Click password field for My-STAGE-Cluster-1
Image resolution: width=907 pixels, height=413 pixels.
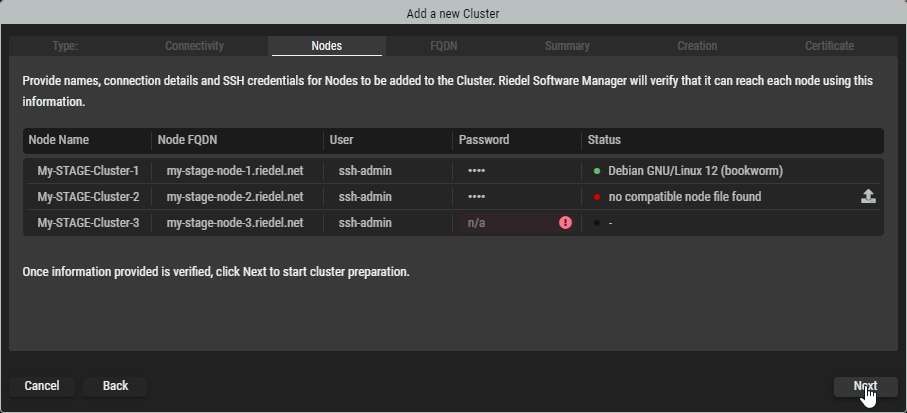[x=515, y=171]
